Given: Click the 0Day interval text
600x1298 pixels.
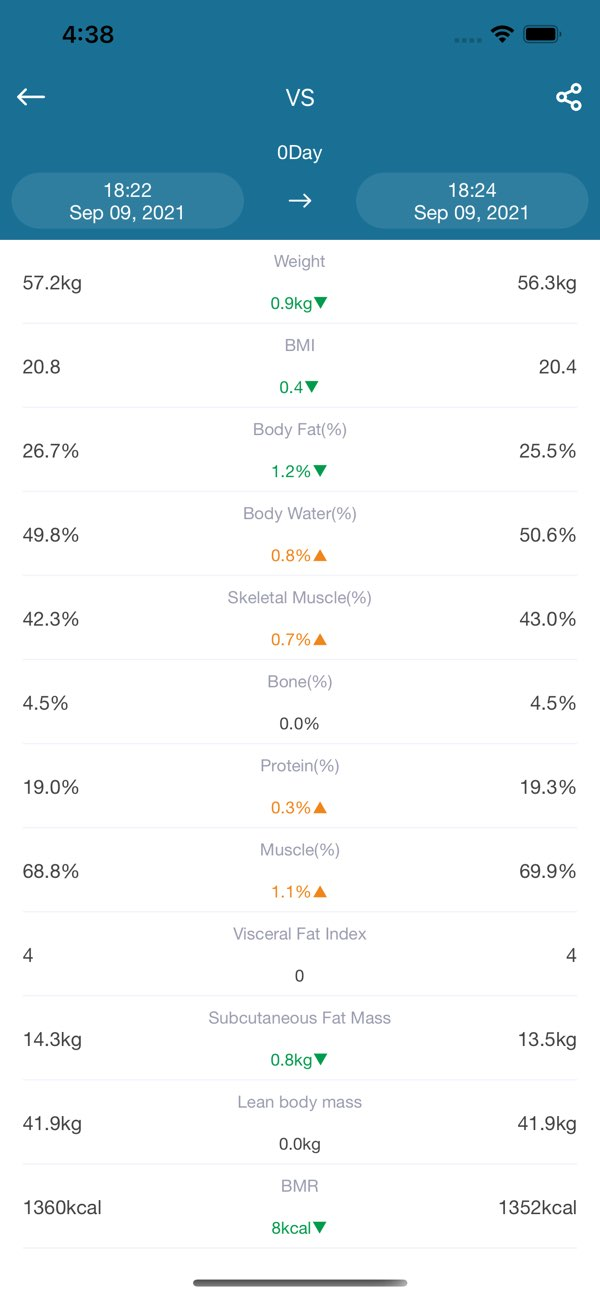Looking at the screenshot, I should pos(300,153).
